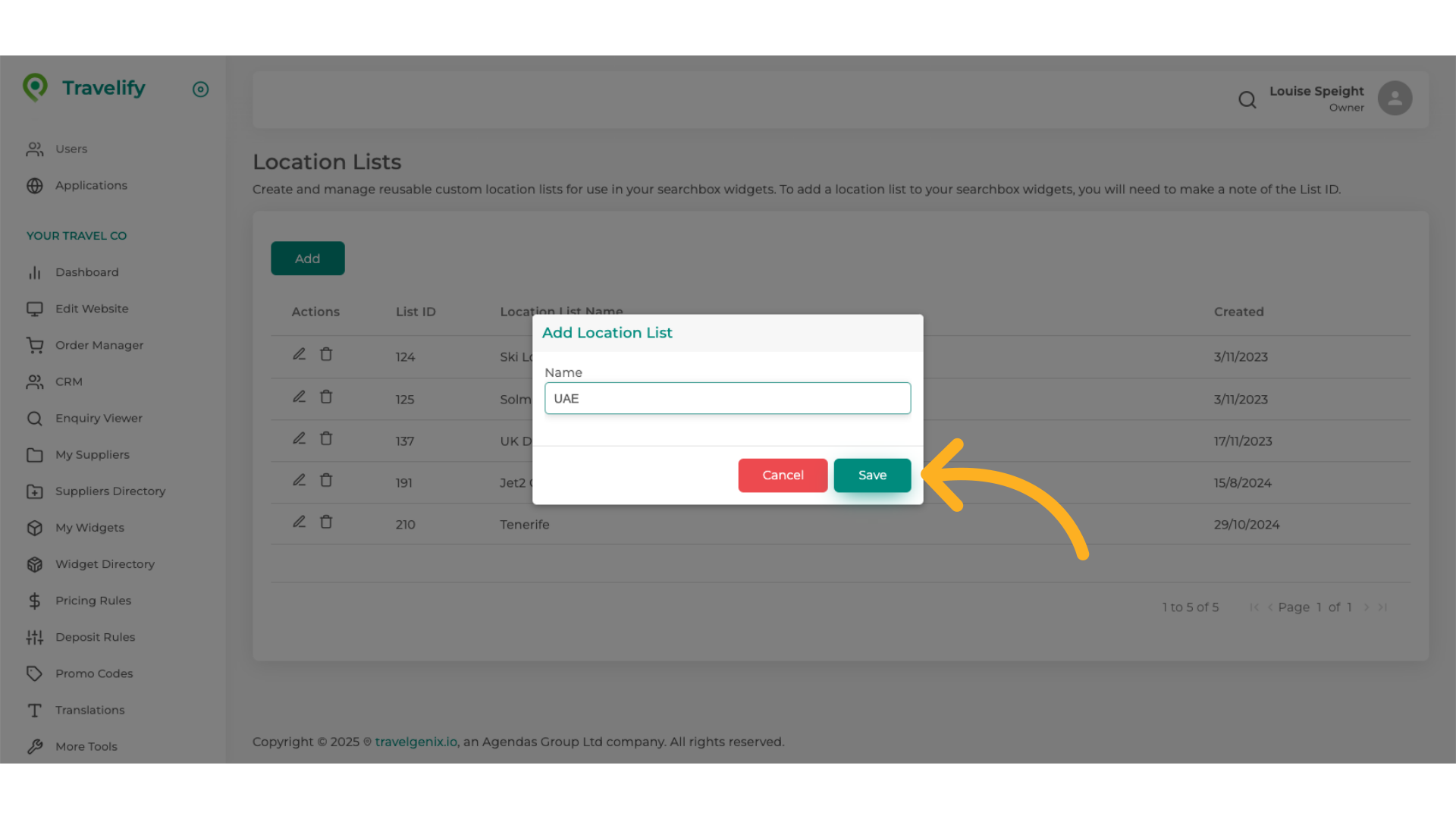Open the user avatar profile icon
The width and height of the screenshot is (1456, 819).
(1395, 99)
